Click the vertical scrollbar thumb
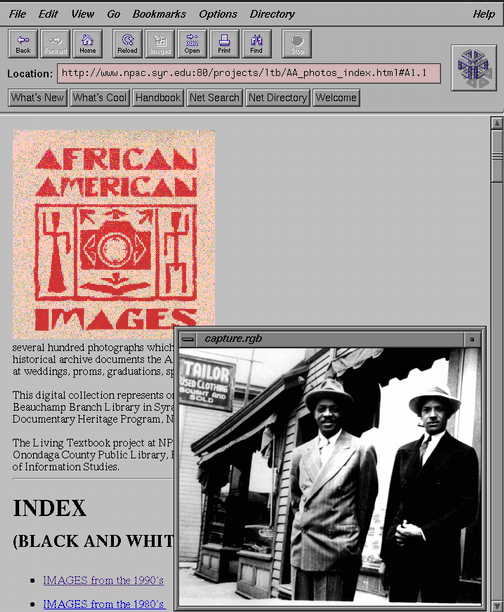Image resolution: width=504 pixels, height=612 pixels. 497,155
